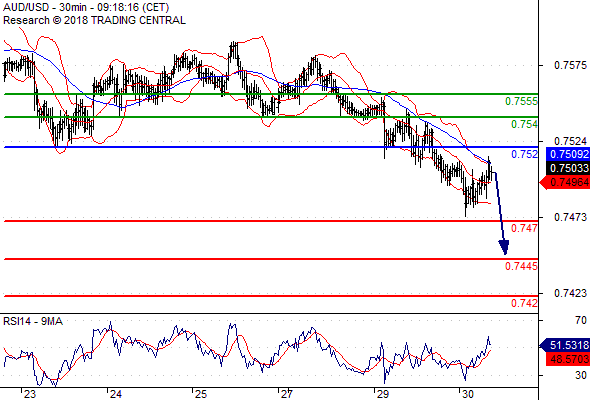This screenshot has height=400, width=590.
Task: Click the red 0.742 support label
Action: 524,303
